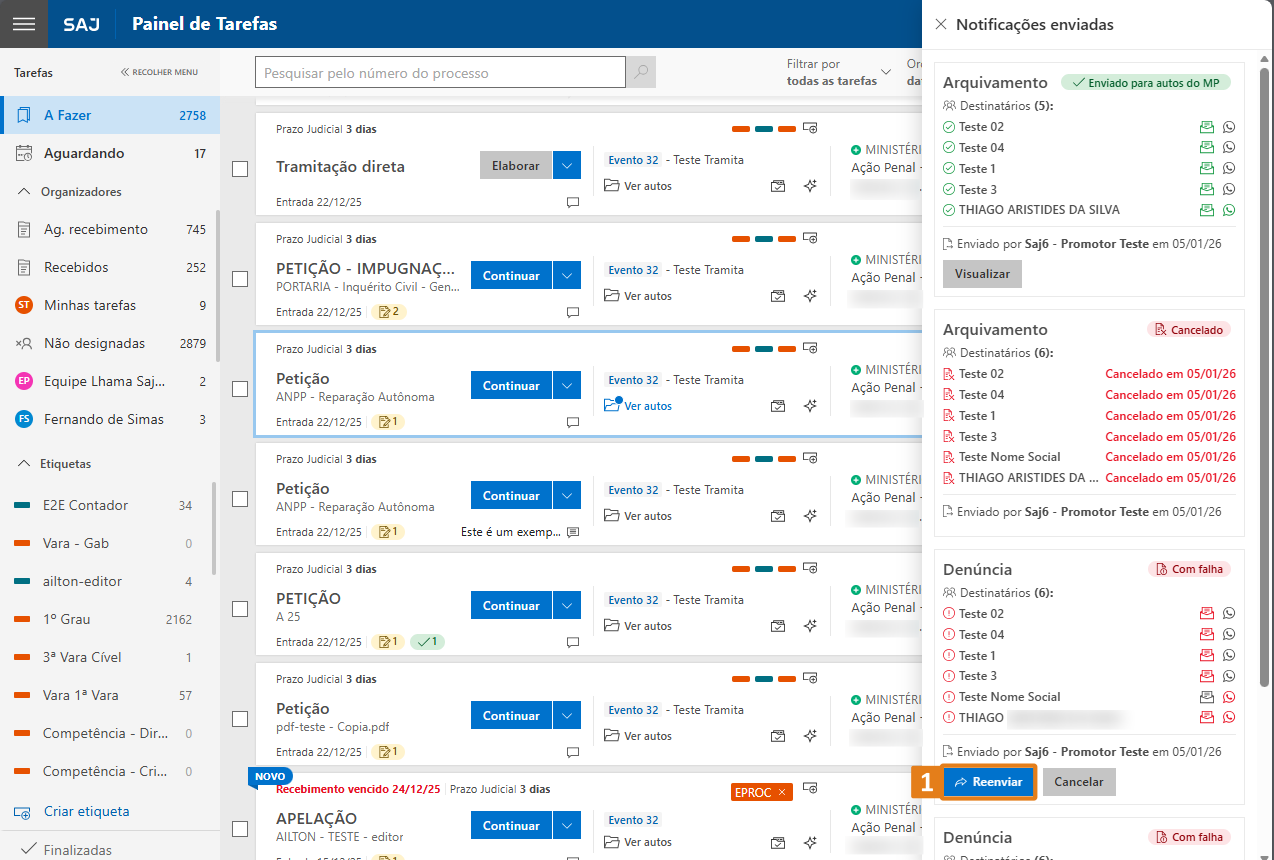Close the Notificações enviadas panel
The image size is (1274, 860).
click(x=940, y=24)
